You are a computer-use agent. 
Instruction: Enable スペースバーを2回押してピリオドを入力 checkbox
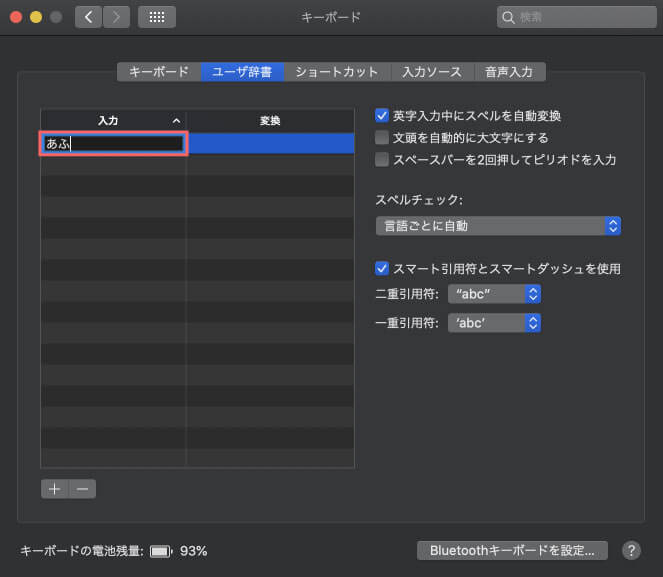click(x=382, y=159)
